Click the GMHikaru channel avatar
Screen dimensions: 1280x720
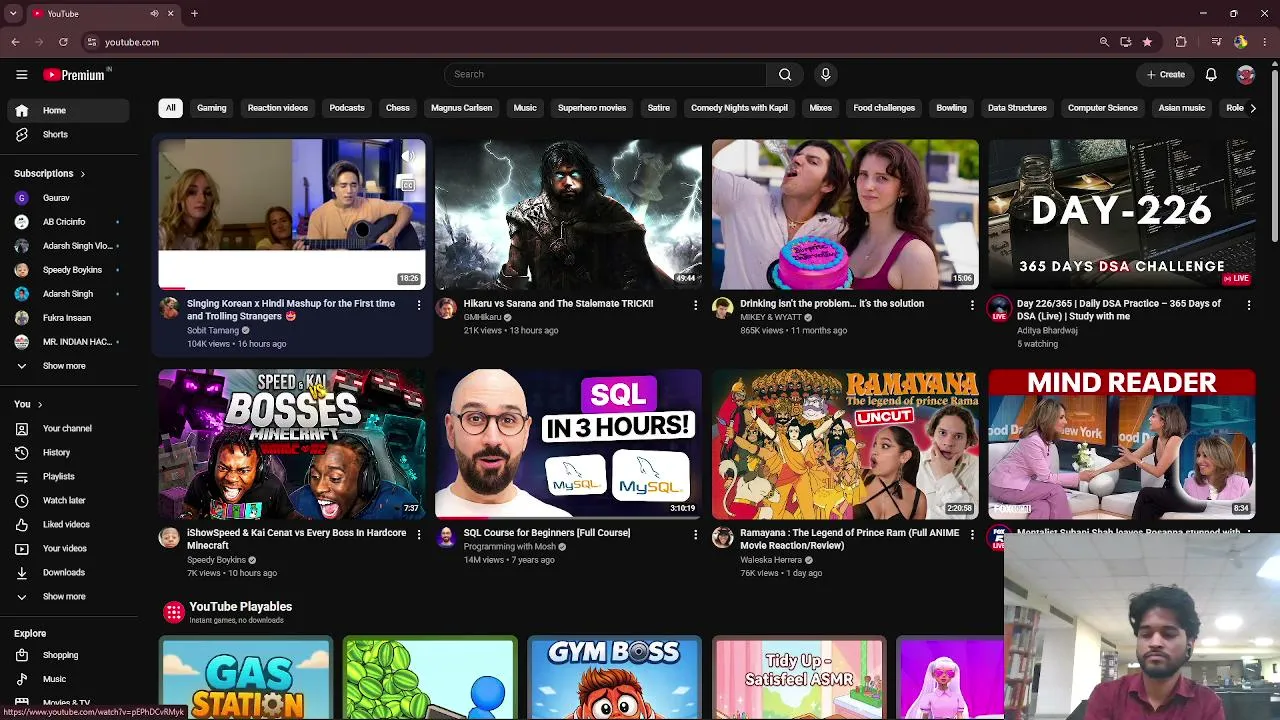(x=446, y=308)
